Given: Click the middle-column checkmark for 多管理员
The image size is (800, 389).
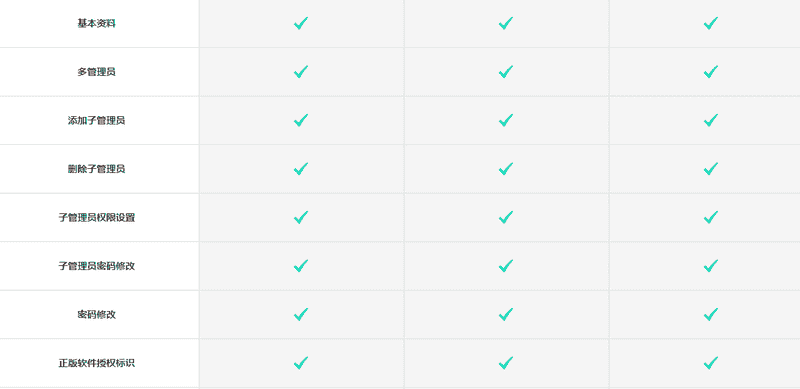Looking at the screenshot, I should click(506, 72).
